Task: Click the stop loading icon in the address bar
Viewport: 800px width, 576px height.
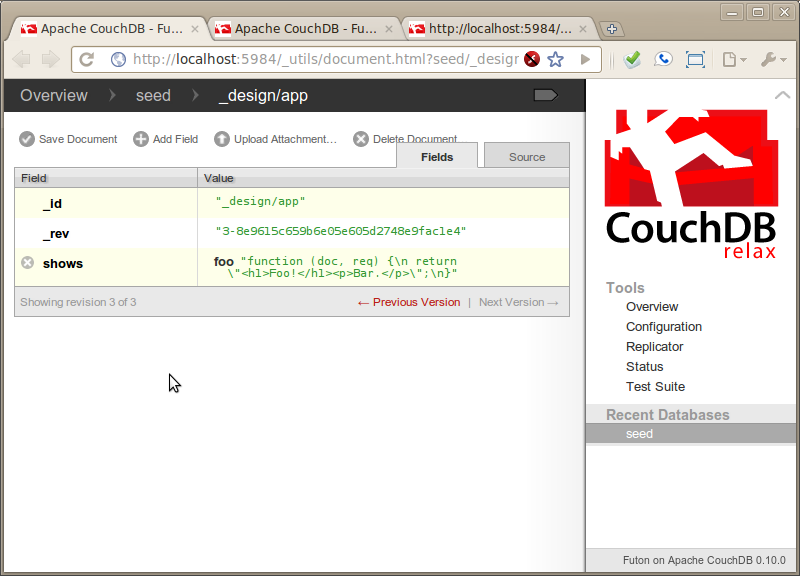Action: [x=530, y=60]
